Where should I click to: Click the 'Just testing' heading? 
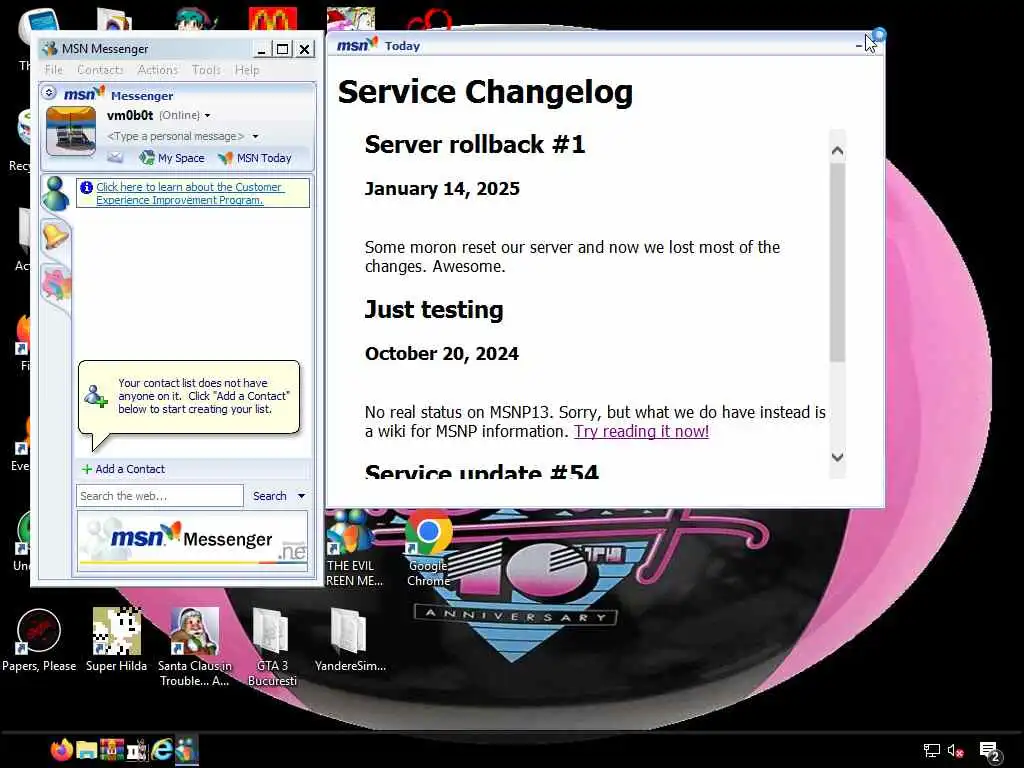[434, 310]
